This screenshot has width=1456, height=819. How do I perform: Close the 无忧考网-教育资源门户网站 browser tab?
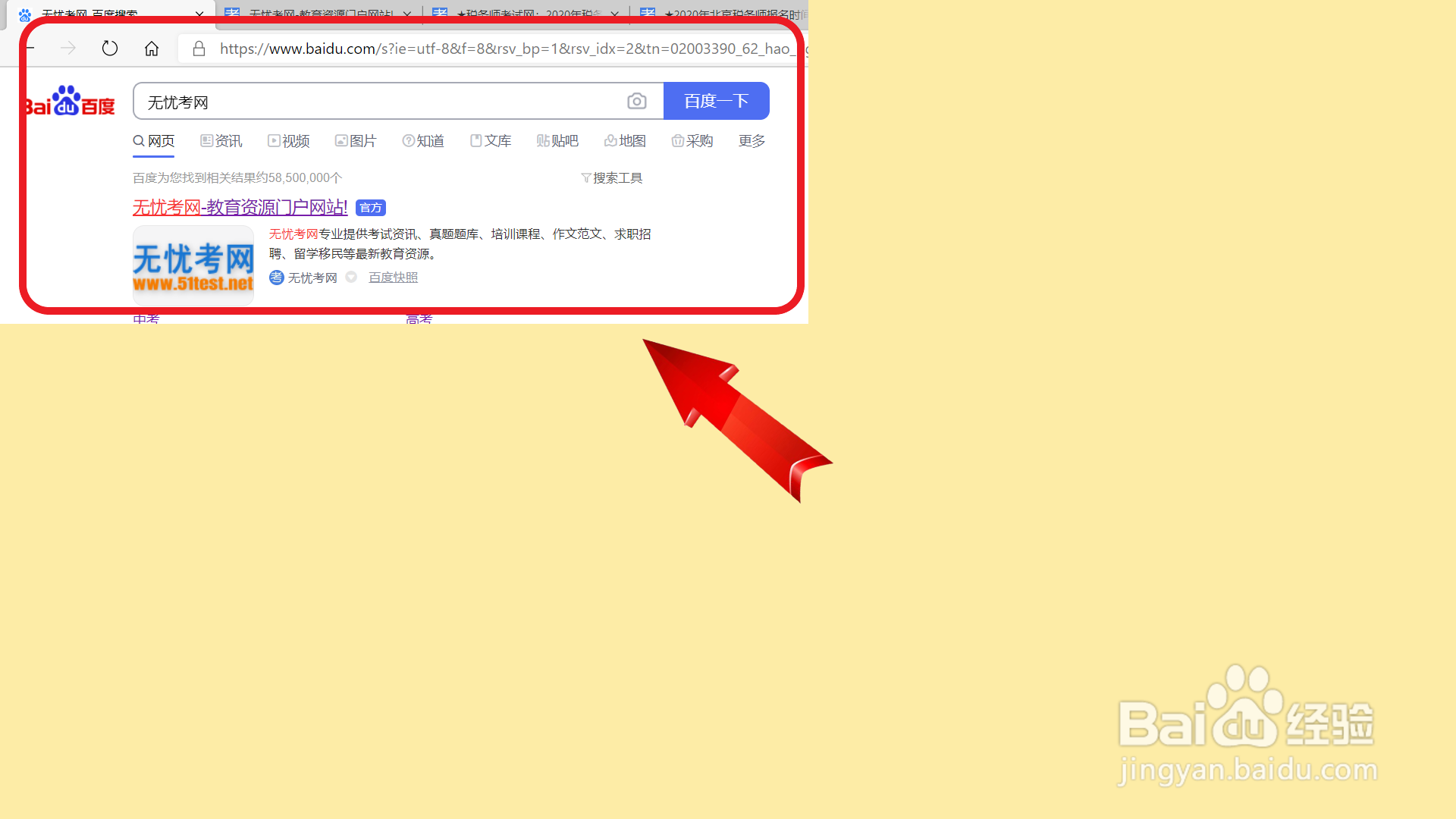click(407, 14)
